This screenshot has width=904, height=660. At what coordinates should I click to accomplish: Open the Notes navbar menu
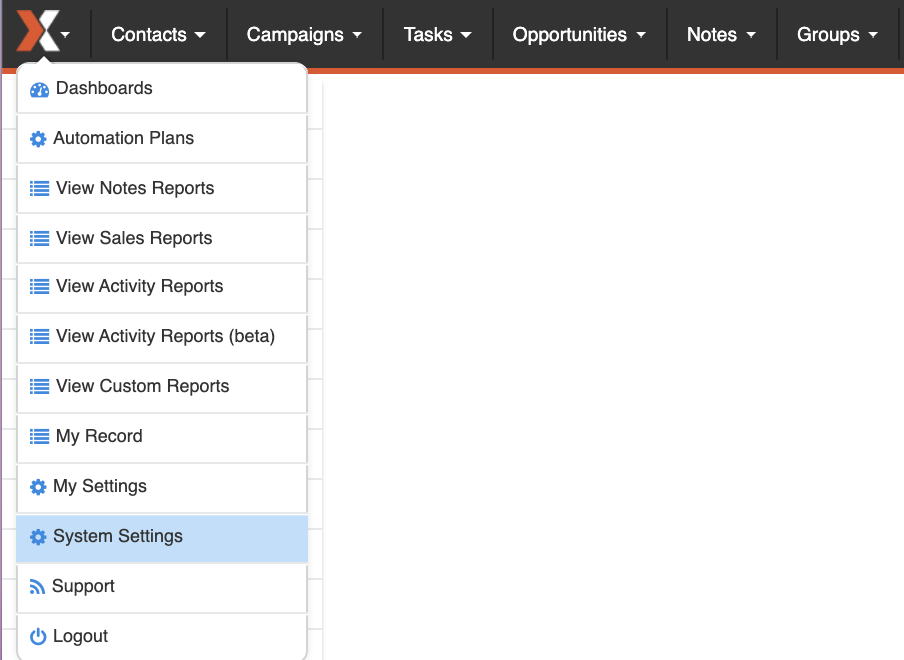[x=721, y=35]
